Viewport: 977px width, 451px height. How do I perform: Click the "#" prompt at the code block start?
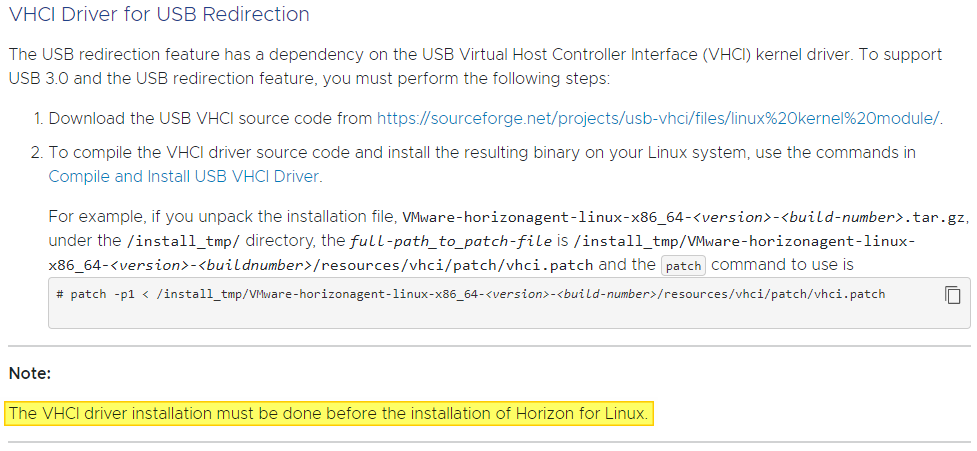point(60,295)
